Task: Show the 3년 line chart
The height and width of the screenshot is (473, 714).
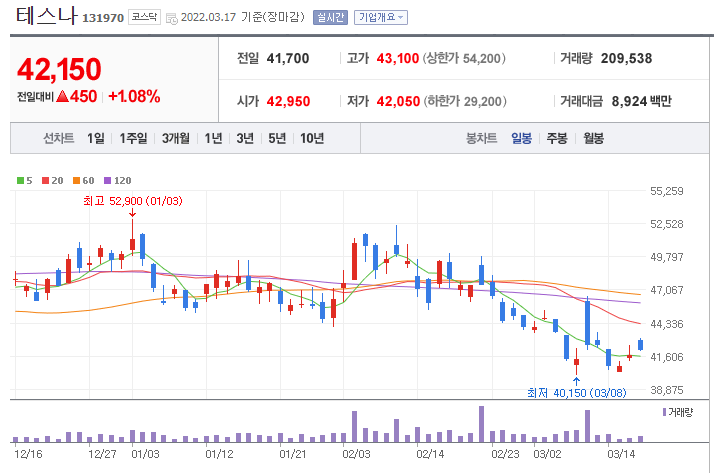Action: click(245, 138)
